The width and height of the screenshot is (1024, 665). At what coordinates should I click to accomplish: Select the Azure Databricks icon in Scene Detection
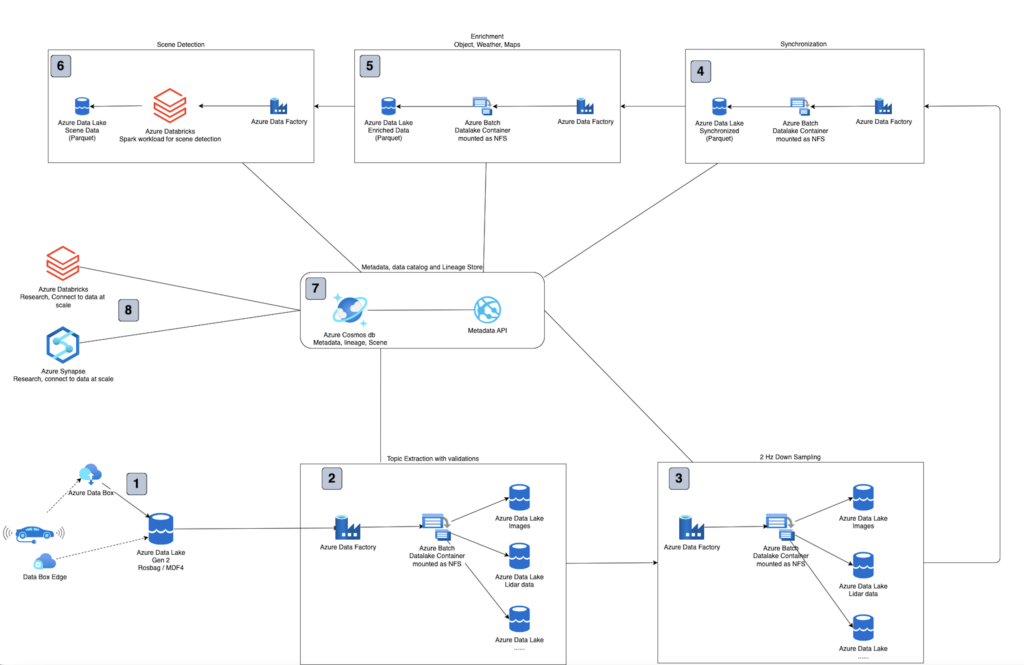click(169, 105)
